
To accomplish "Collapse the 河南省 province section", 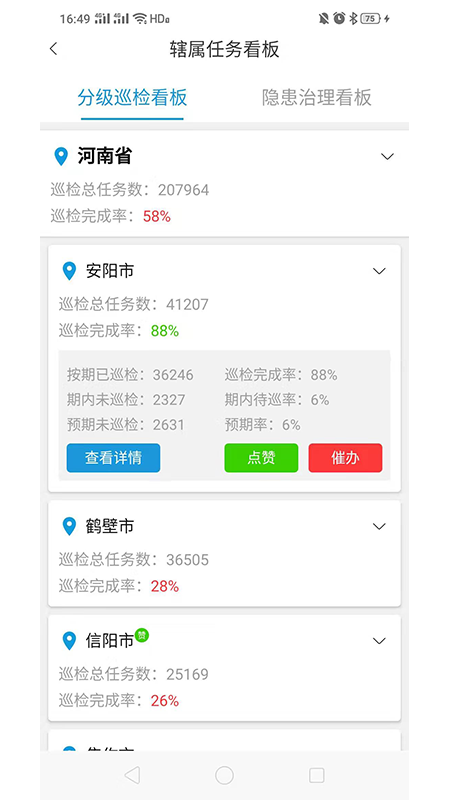I will coord(388,157).
